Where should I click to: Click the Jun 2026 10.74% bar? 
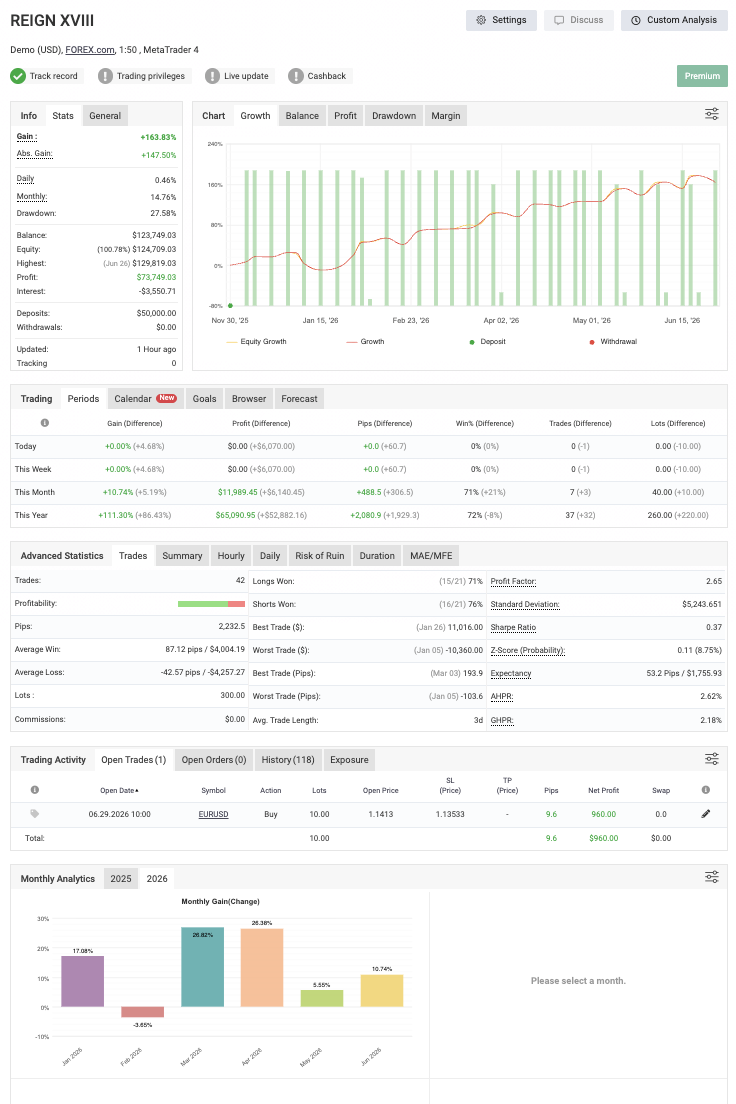tap(382, 991)
